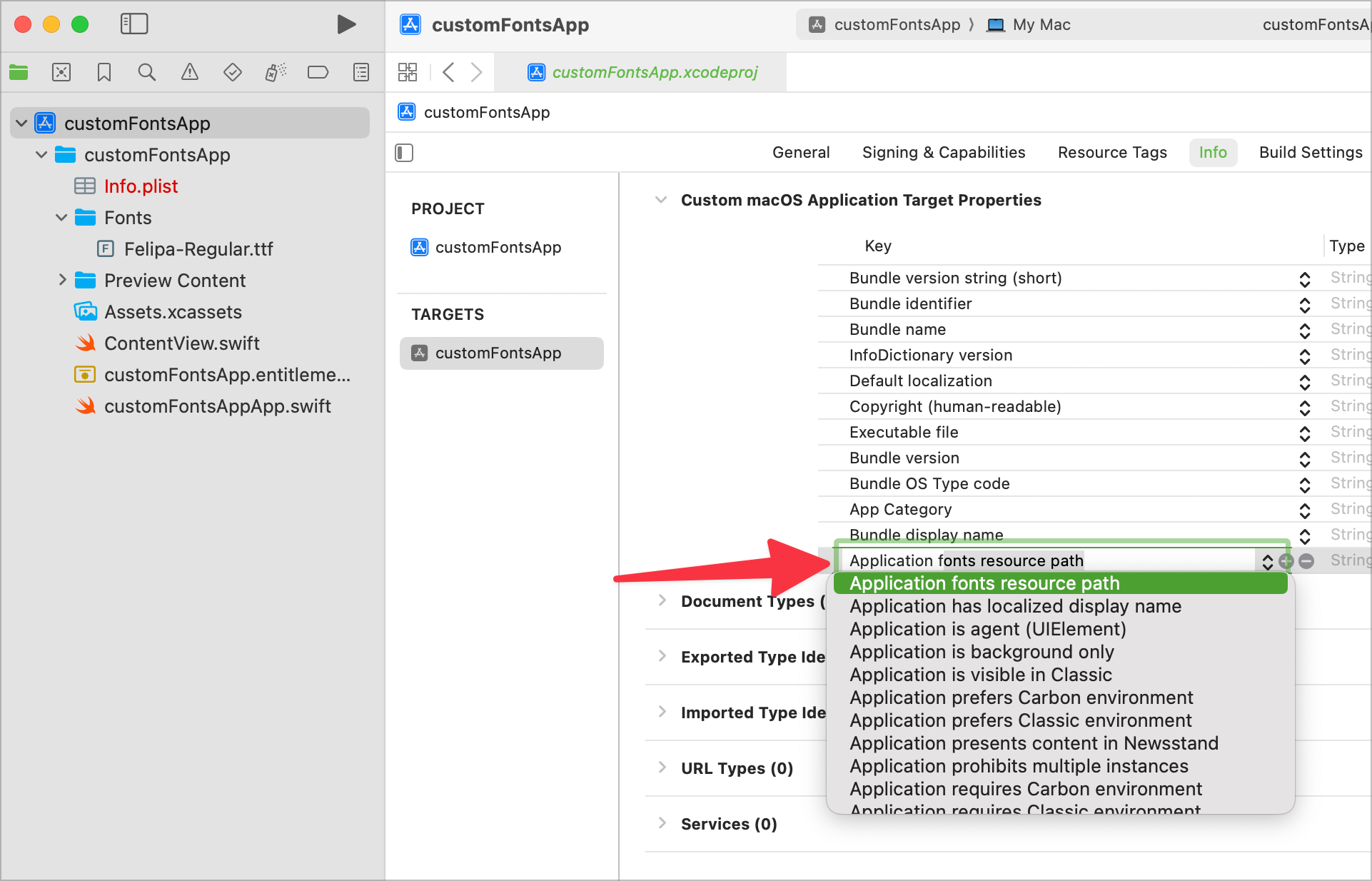Open the Source Control navigator
This screenshot has width=1372, height=881.
[61, 72]
